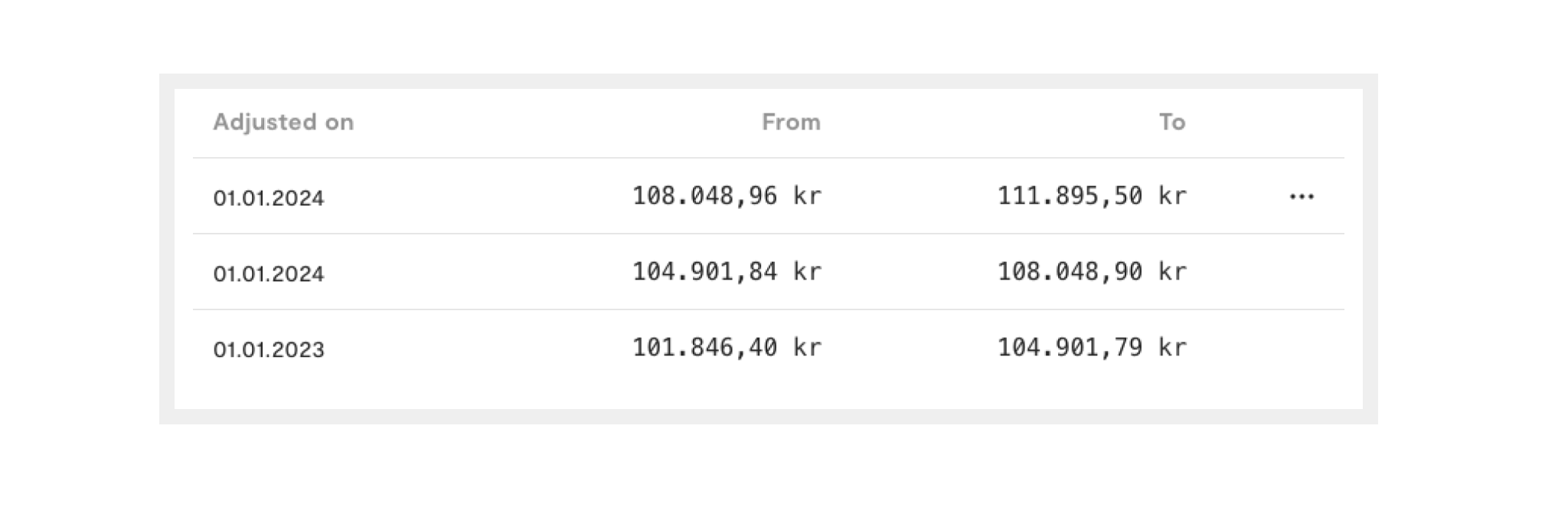Image resolution: width=1568 pixels, height=527 pixels.
Task: Click the 104.901,84 kr From amount
Action: pos(727,272)
